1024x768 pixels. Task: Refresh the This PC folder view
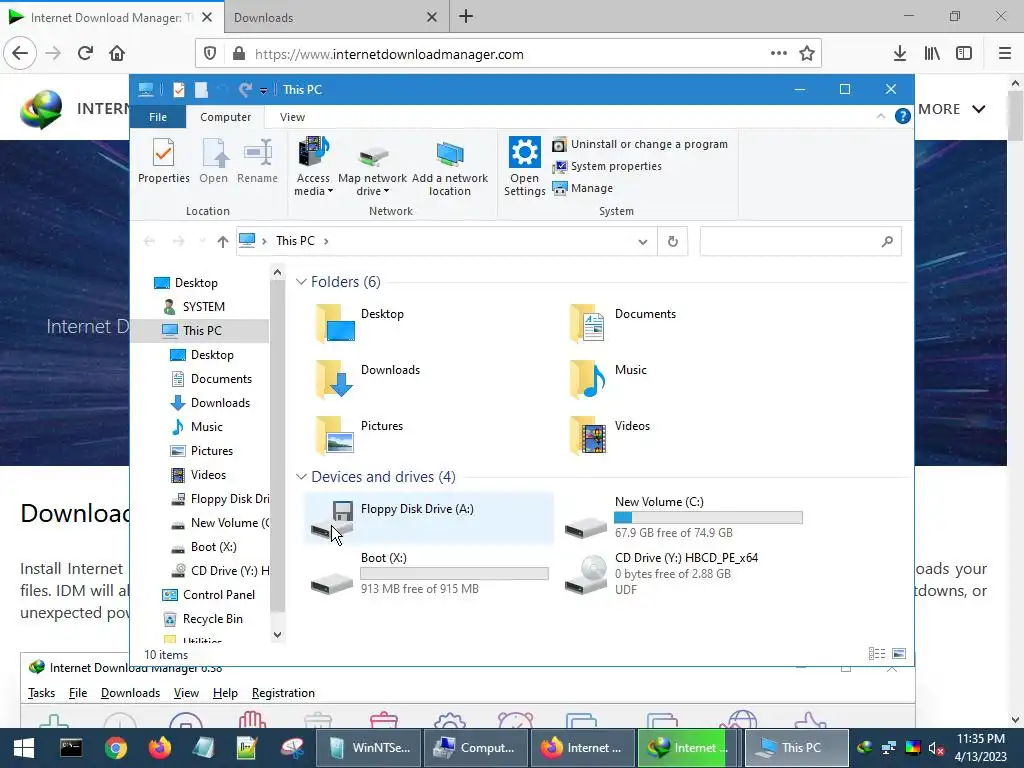coord(673,242)
